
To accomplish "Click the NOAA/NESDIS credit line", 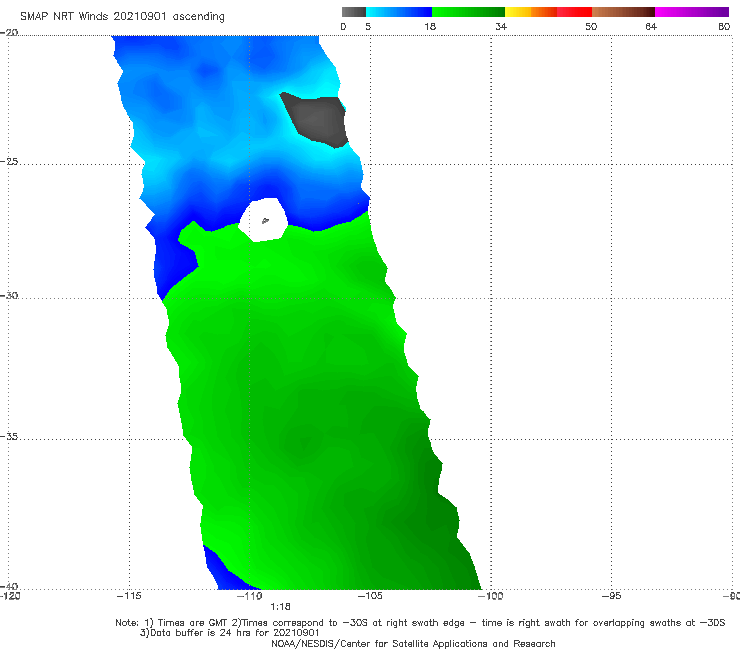I will point(413,644).
